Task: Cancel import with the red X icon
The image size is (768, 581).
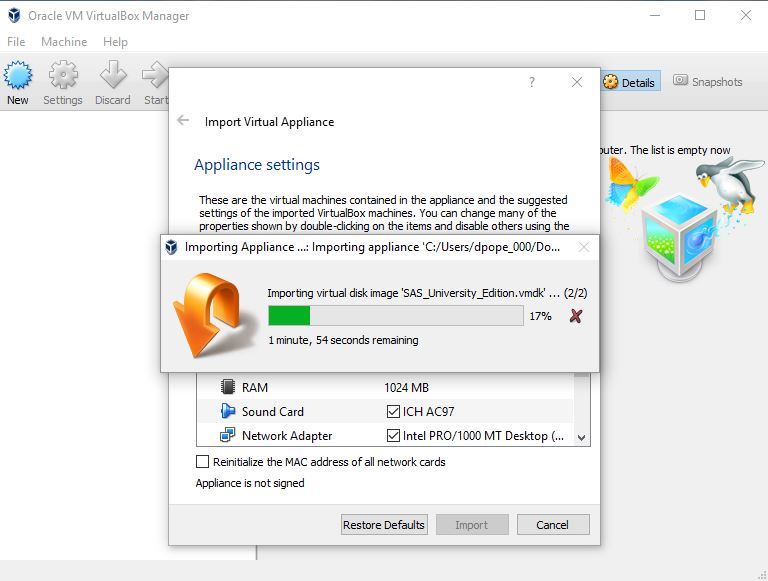Action: [576, 316]
